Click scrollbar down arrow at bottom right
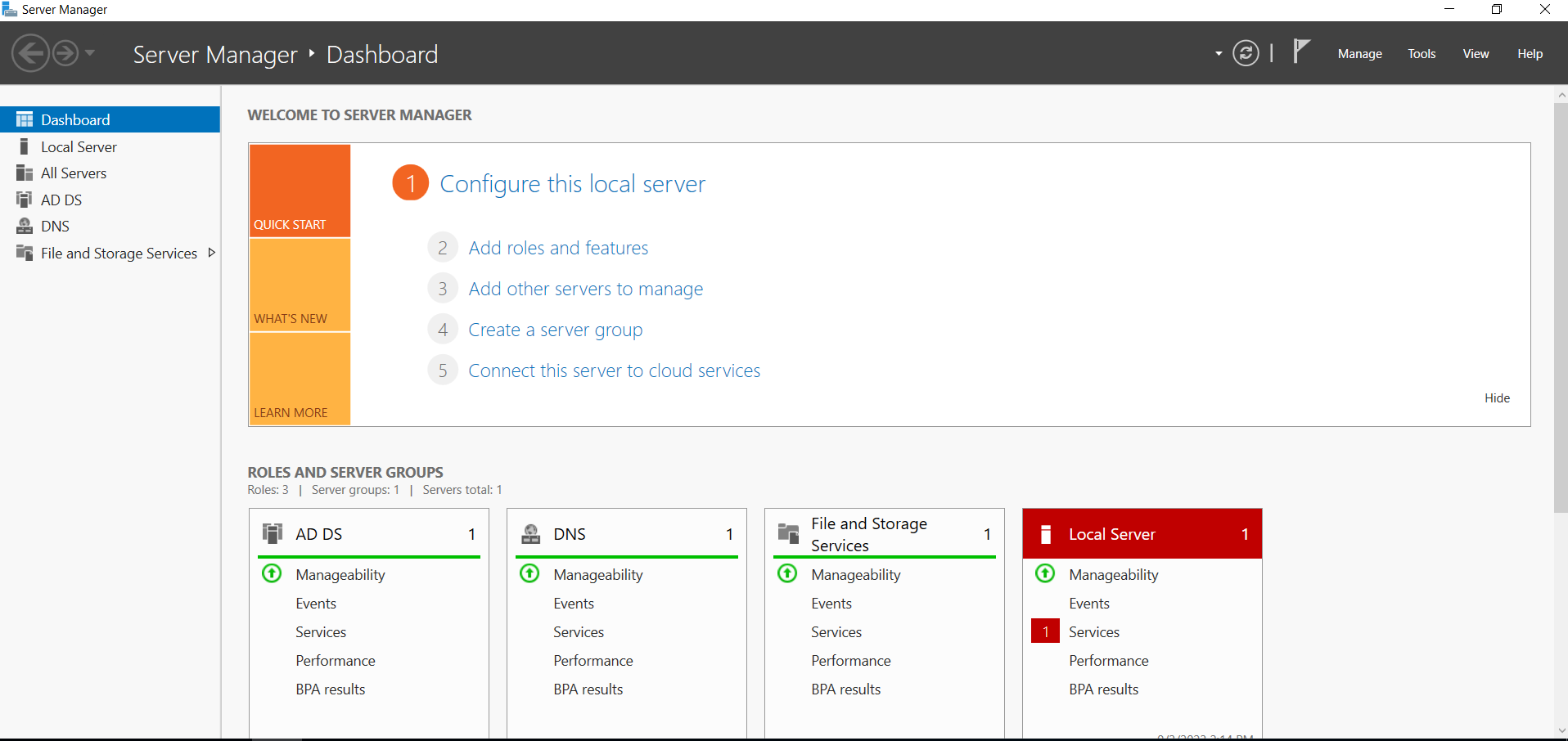 pyautogui.click(x=1561, y=731)
